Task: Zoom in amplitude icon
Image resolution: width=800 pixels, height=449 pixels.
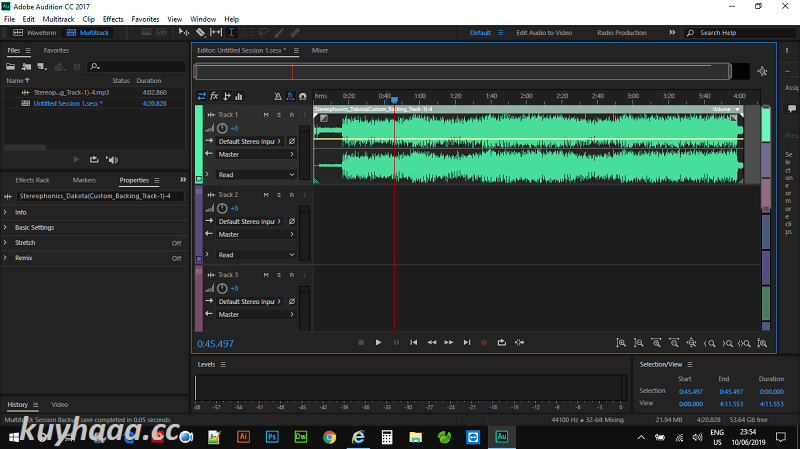Action: click(x=621, y=343)
